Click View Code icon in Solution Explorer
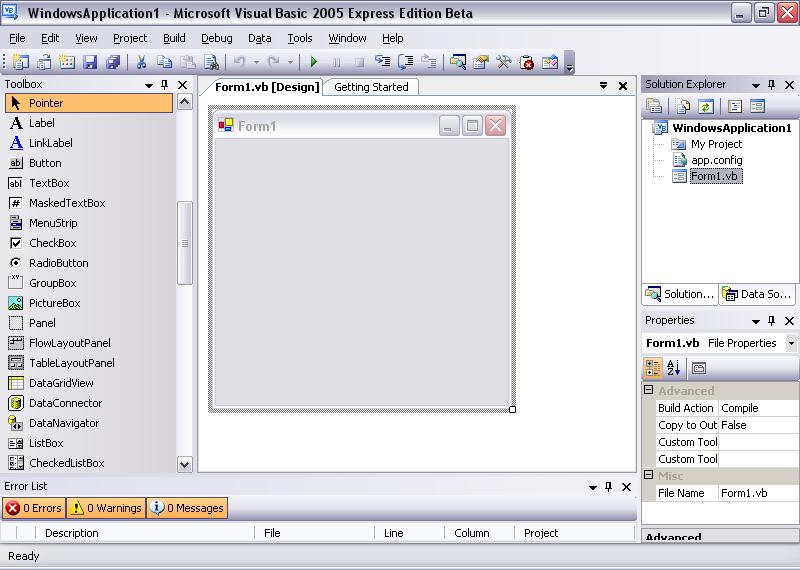This screenshot has height=570, width=800. tap(735, 106)
